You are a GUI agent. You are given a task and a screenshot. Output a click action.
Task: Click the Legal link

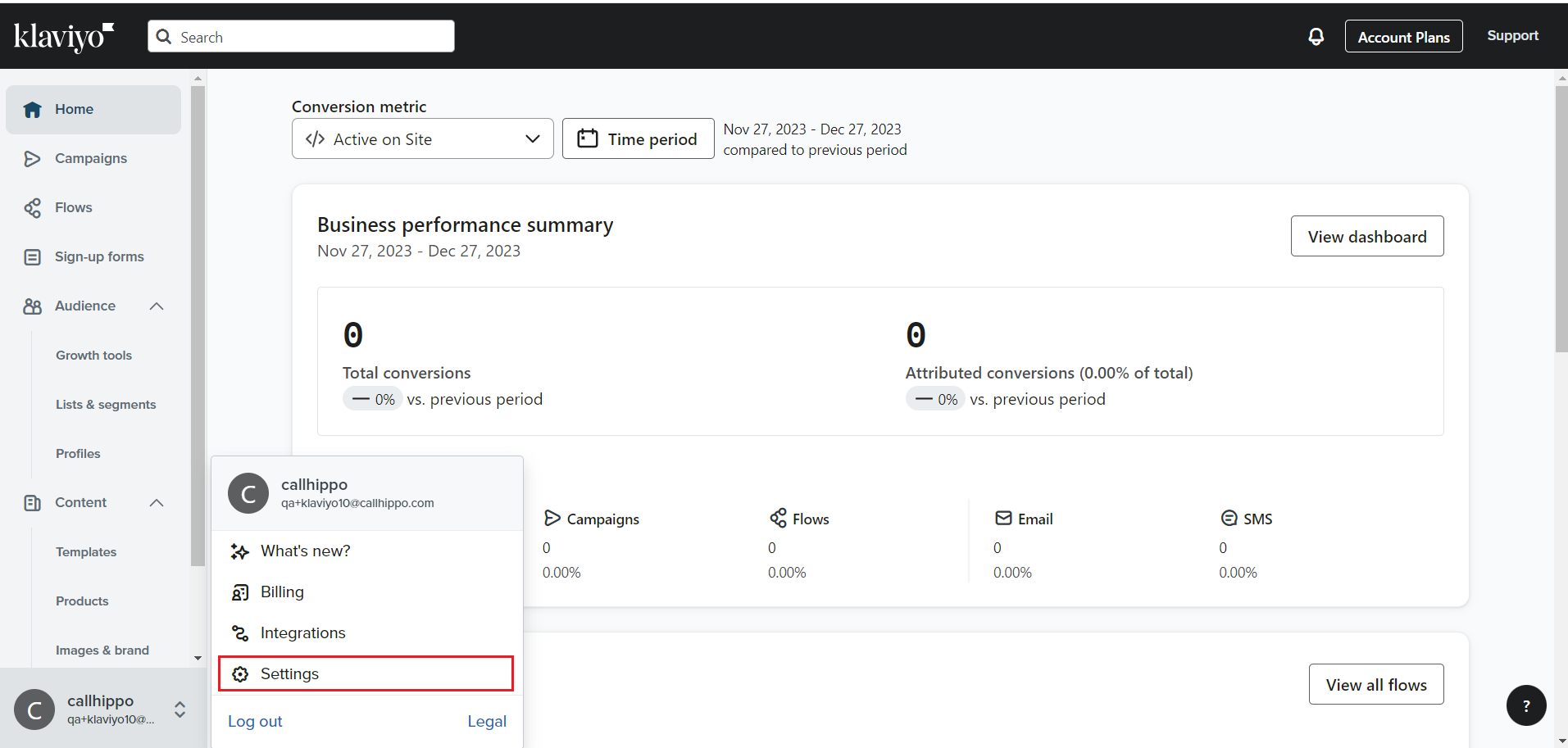487,721
